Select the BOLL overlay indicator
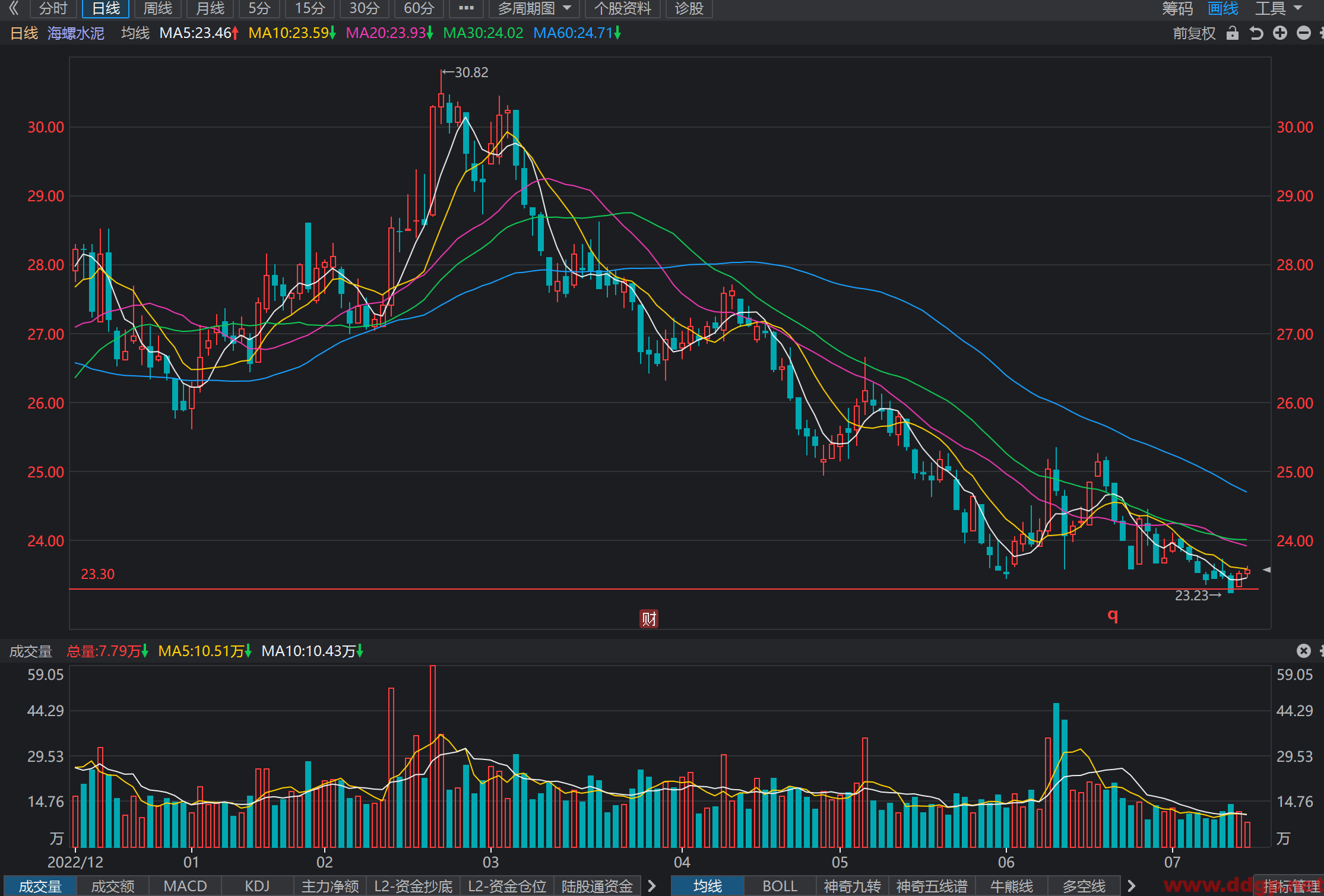Screen dimensions: 1324x896 780,886
